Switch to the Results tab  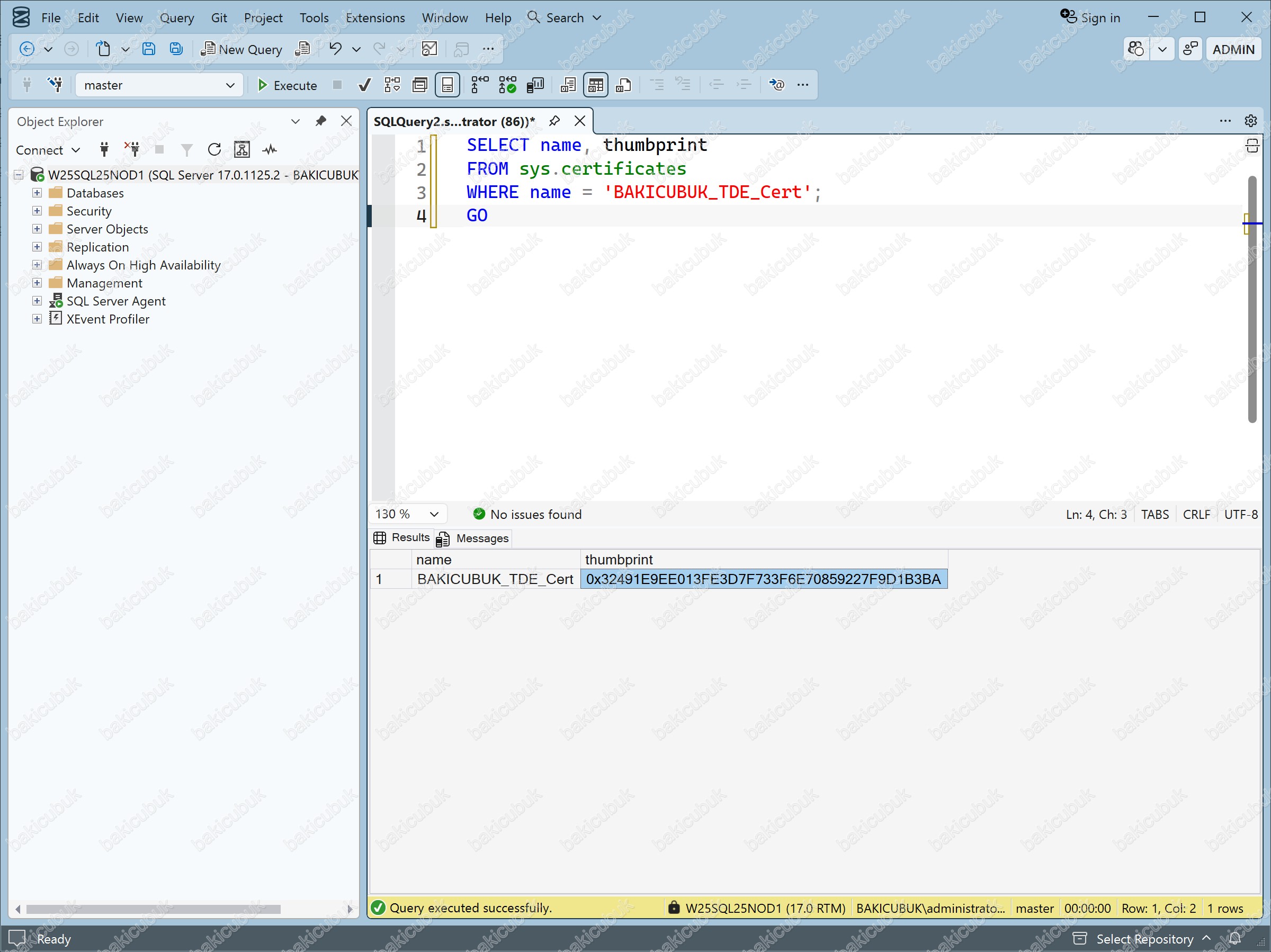point(401,538)
